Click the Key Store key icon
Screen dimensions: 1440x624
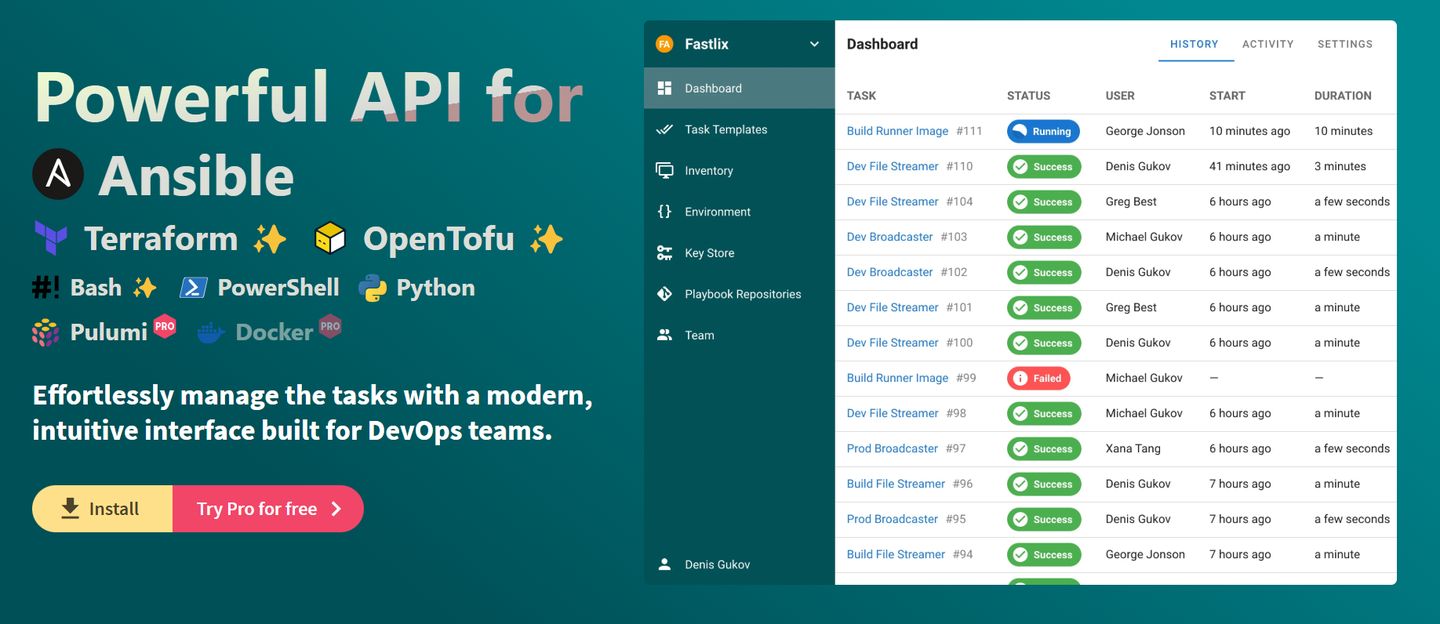[664, 253]
